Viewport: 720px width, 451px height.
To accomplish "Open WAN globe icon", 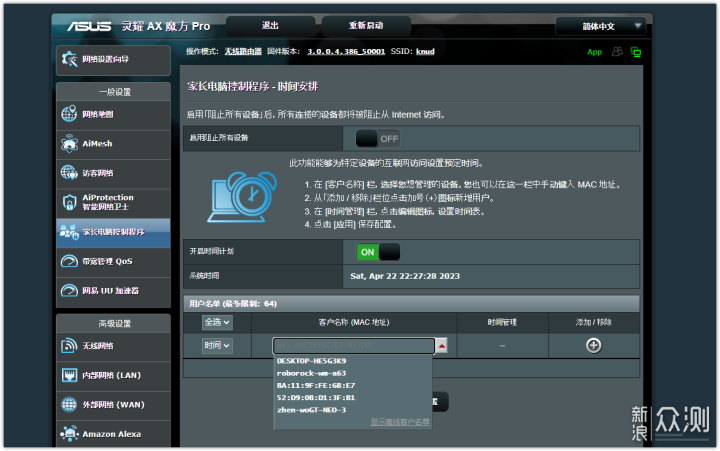I will pos(69,405).
